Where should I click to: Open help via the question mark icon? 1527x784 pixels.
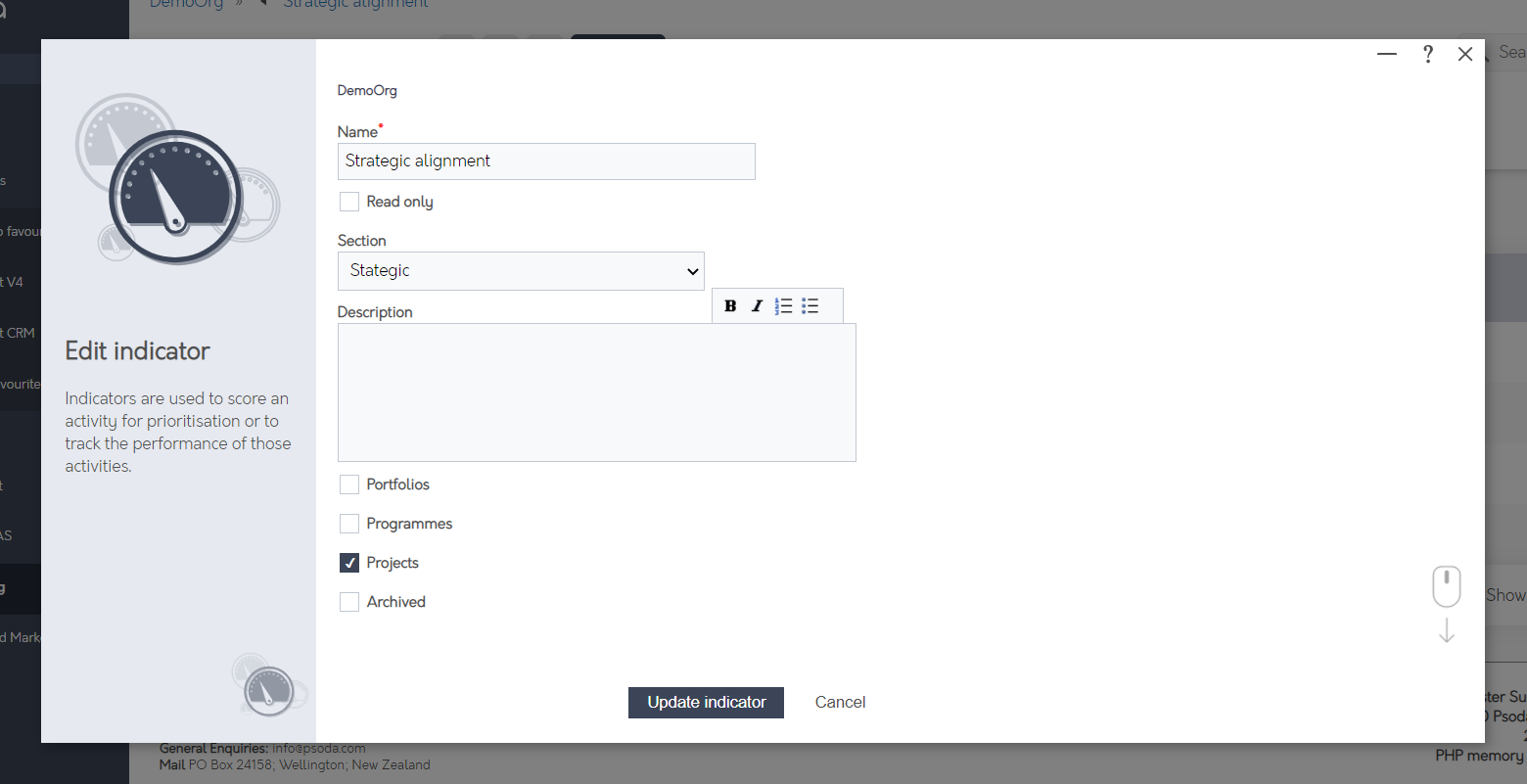pyautogui.click(x=1428, y=54)
